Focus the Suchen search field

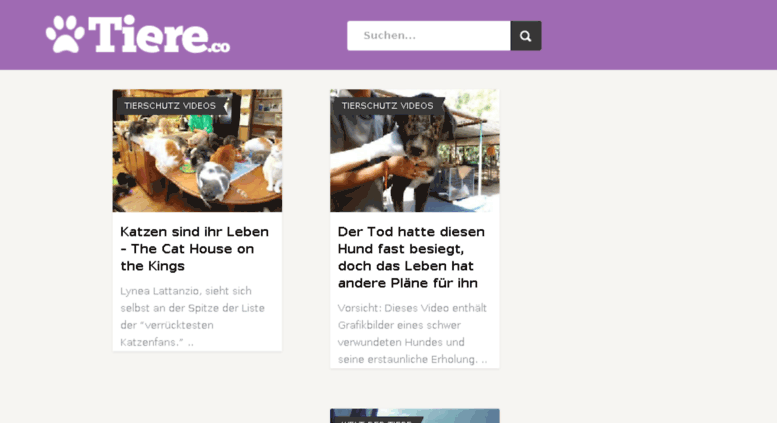[429, 36]
